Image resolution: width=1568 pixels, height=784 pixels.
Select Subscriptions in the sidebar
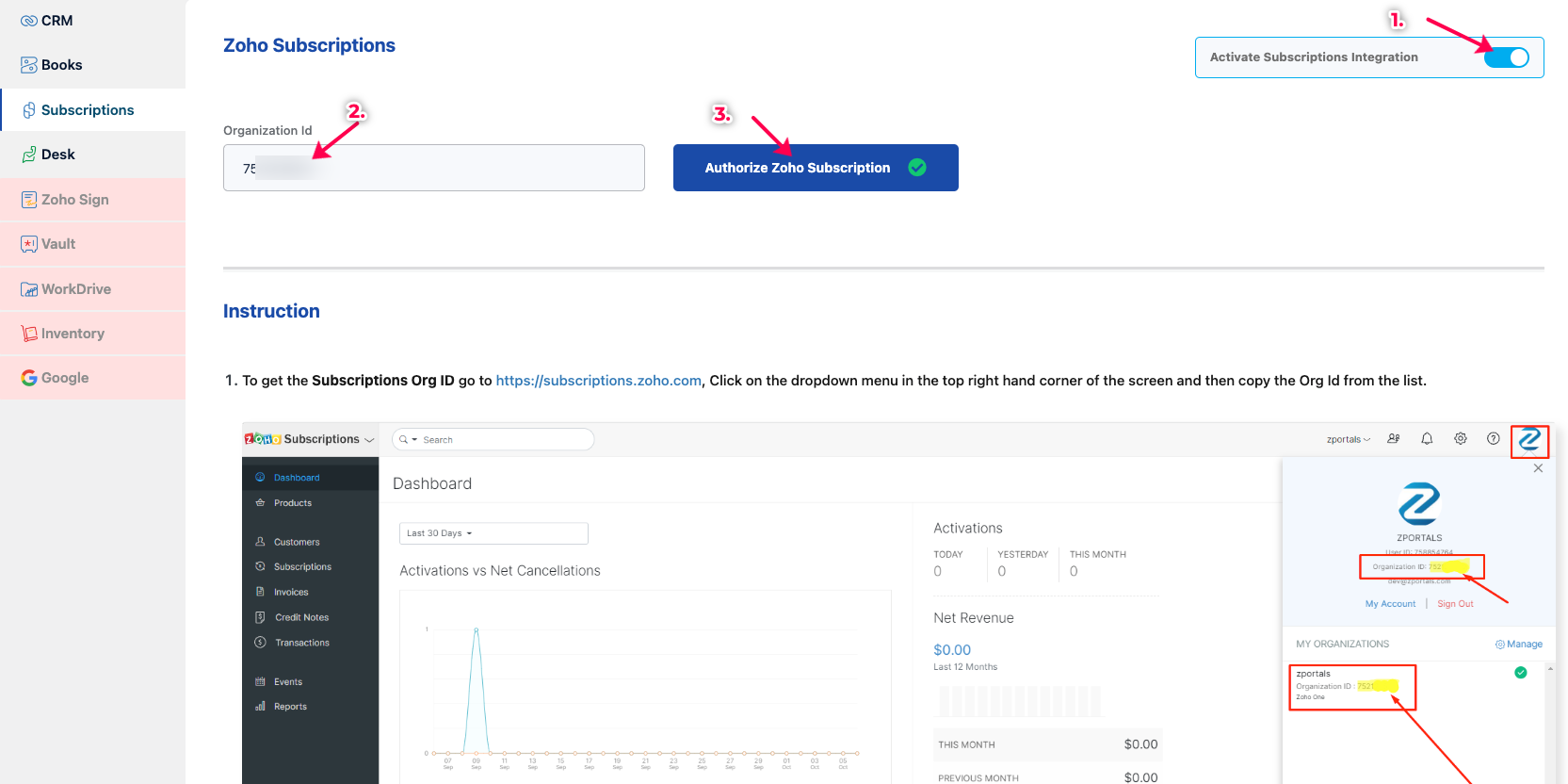(x=92, y=110)
